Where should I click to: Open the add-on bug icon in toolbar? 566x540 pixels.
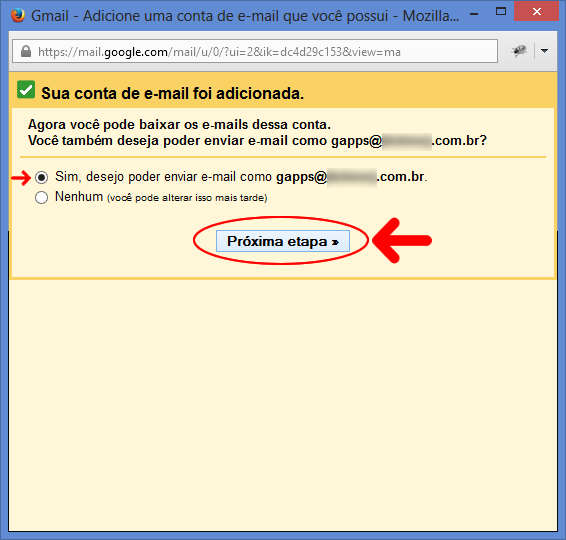[x=519, y=51]
